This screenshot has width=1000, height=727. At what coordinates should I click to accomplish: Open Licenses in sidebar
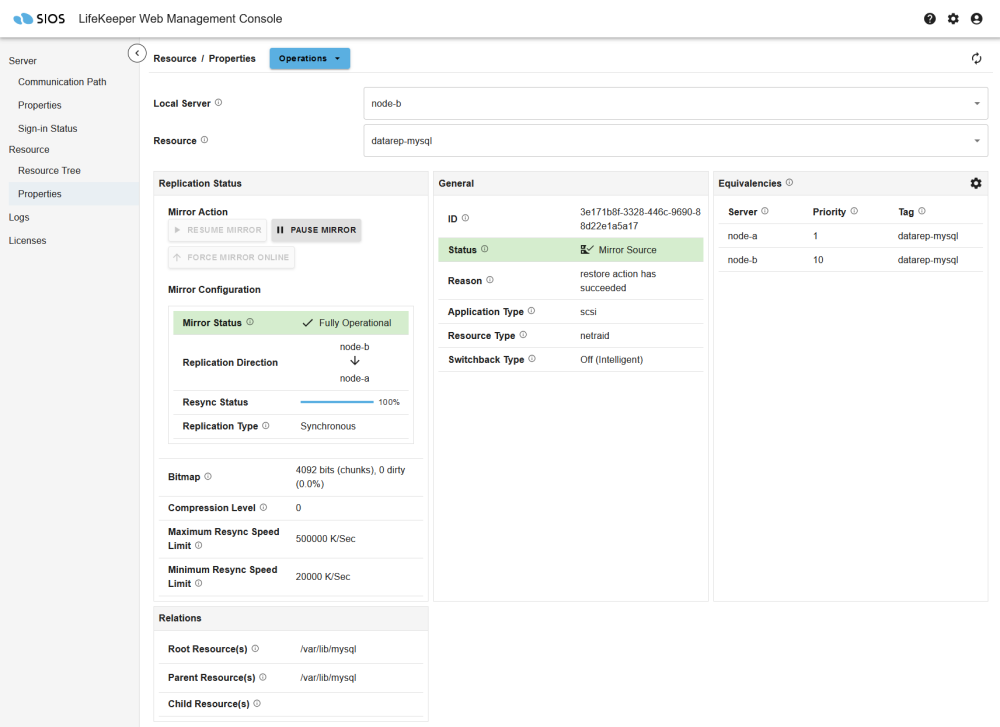click(x=27, y=240)
